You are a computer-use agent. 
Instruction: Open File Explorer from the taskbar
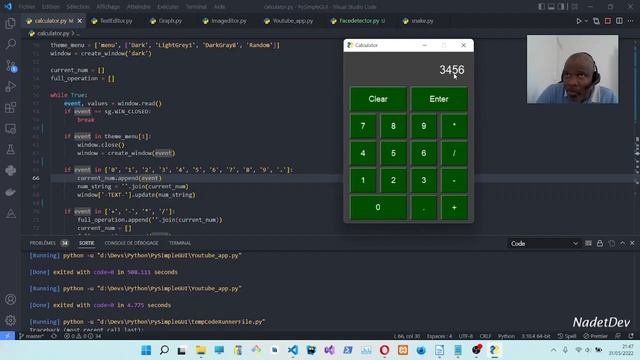pos(201,350)
